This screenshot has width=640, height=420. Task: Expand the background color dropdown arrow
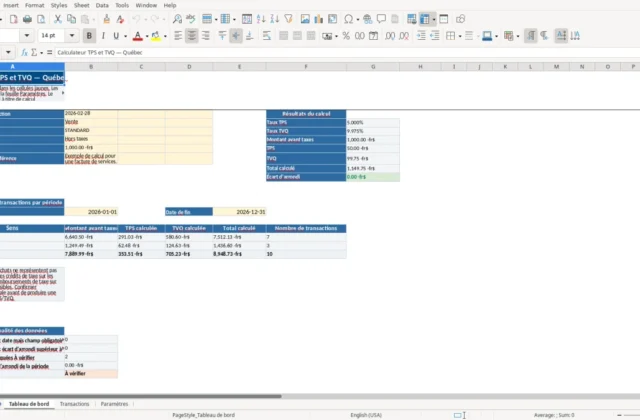pos(496,36)
